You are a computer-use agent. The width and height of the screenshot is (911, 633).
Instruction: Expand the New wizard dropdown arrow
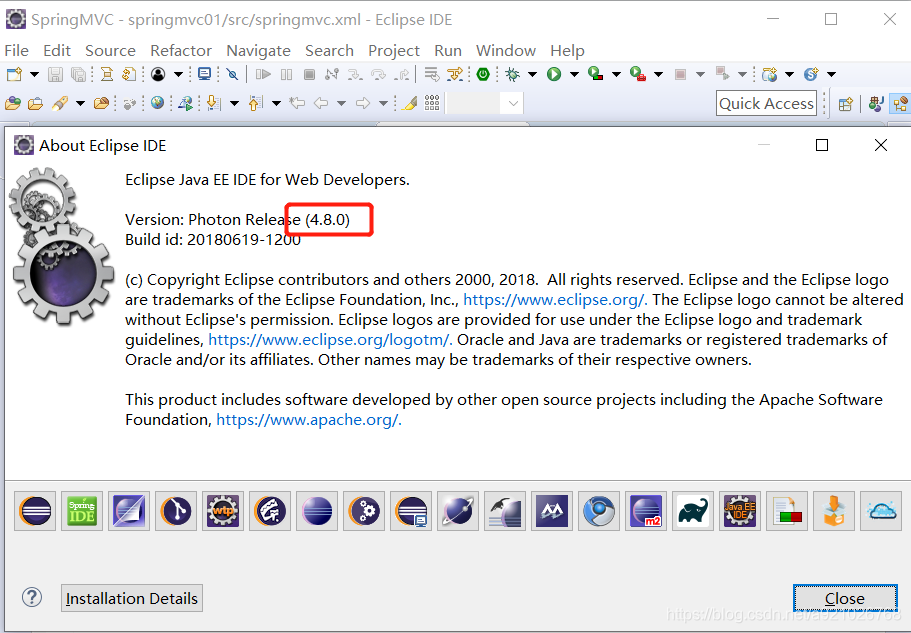pyautogui.click(x=34, y=74)
